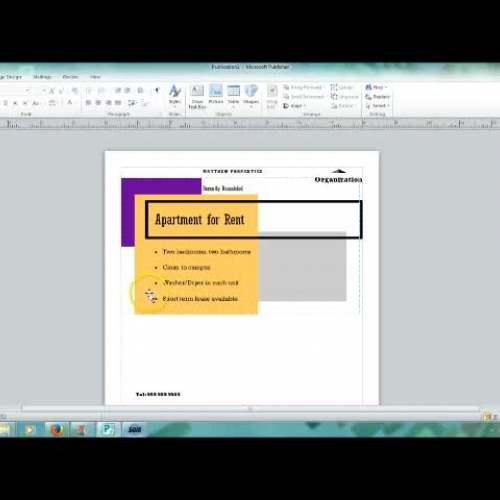Insert a Picture from the ribbon
The width and height of the screenshot is (500, 500).
point(216,95)
